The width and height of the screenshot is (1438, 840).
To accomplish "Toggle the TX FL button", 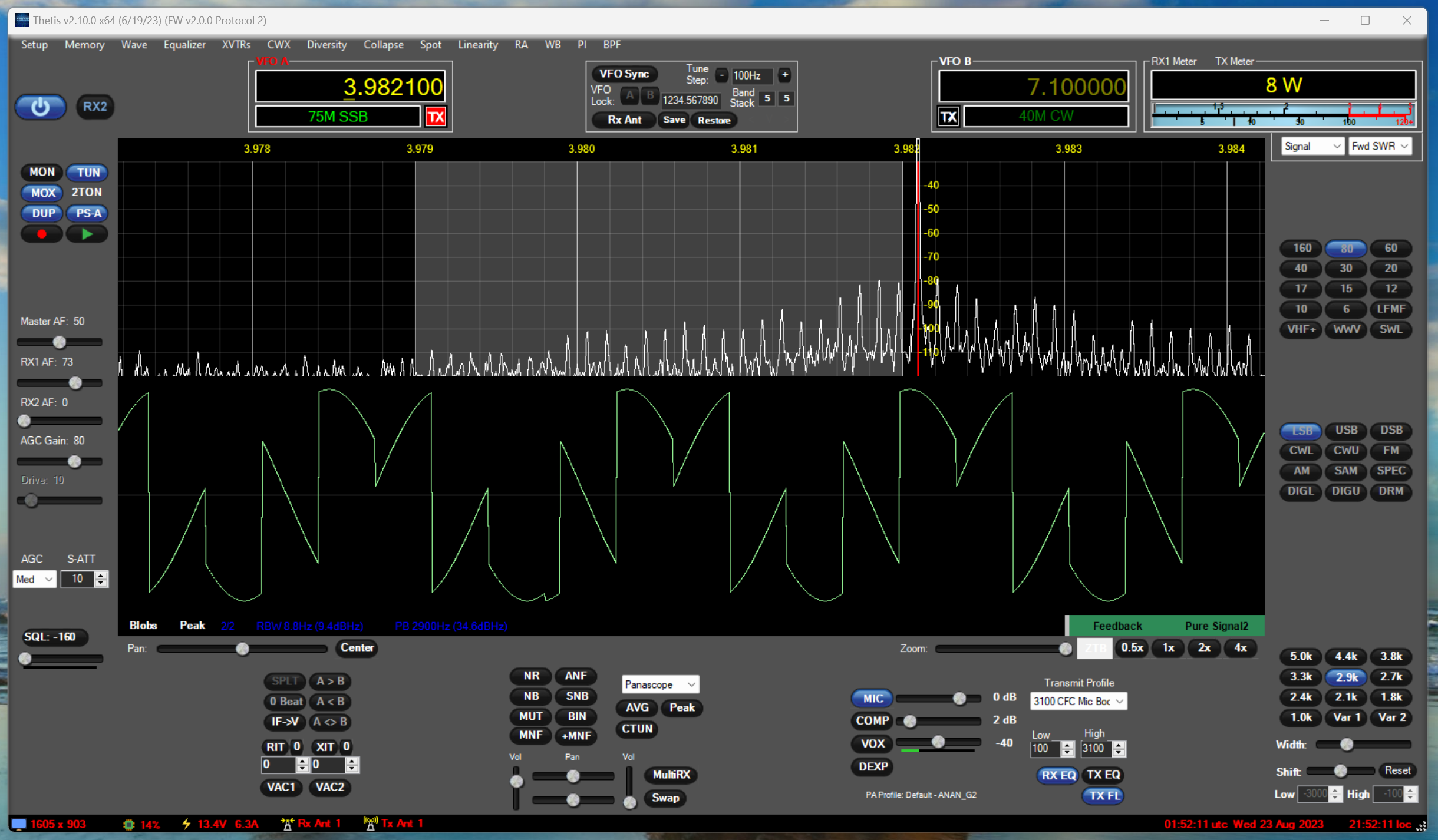I will (1103, 795).
